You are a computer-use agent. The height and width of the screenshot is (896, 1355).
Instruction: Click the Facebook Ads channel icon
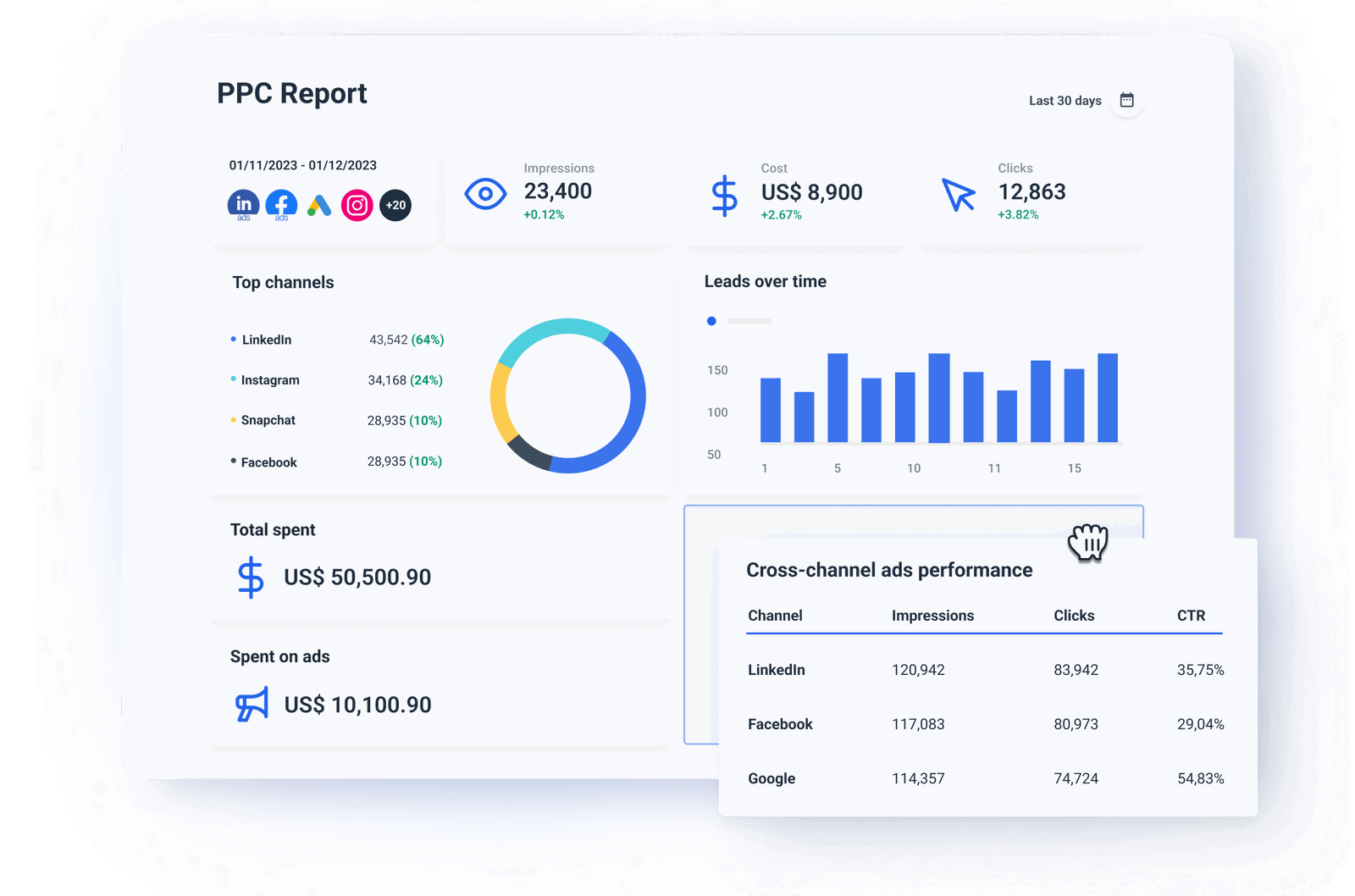tap(281, 204)
